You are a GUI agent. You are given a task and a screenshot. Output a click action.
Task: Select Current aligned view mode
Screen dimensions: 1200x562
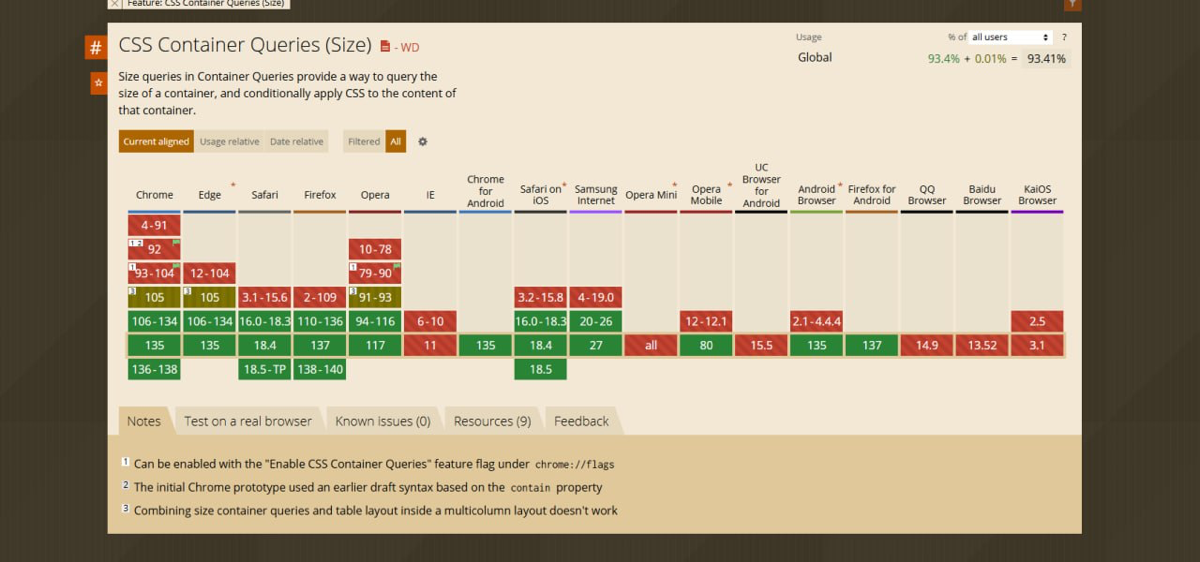click(156, 142)
